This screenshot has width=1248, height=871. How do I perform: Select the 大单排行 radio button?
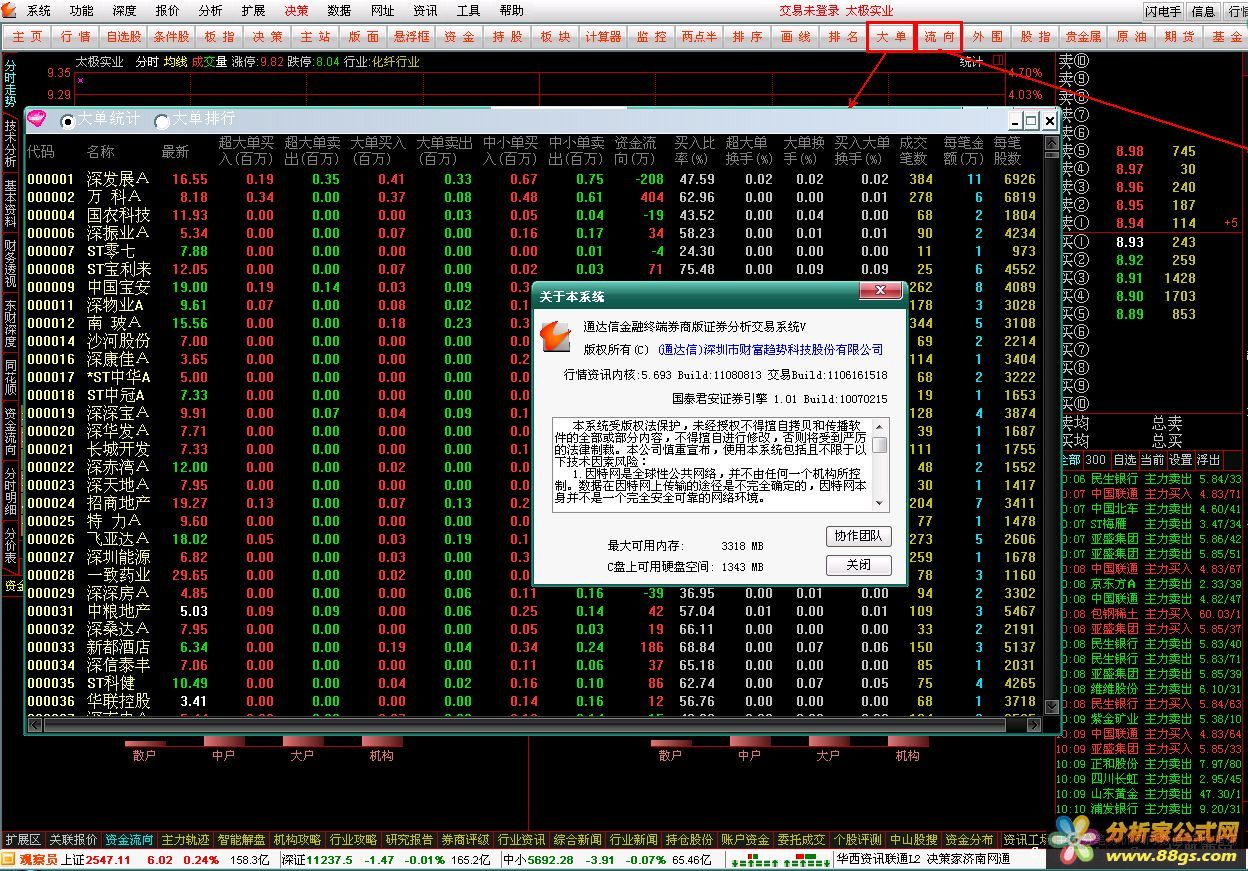[x=162, y=121]
